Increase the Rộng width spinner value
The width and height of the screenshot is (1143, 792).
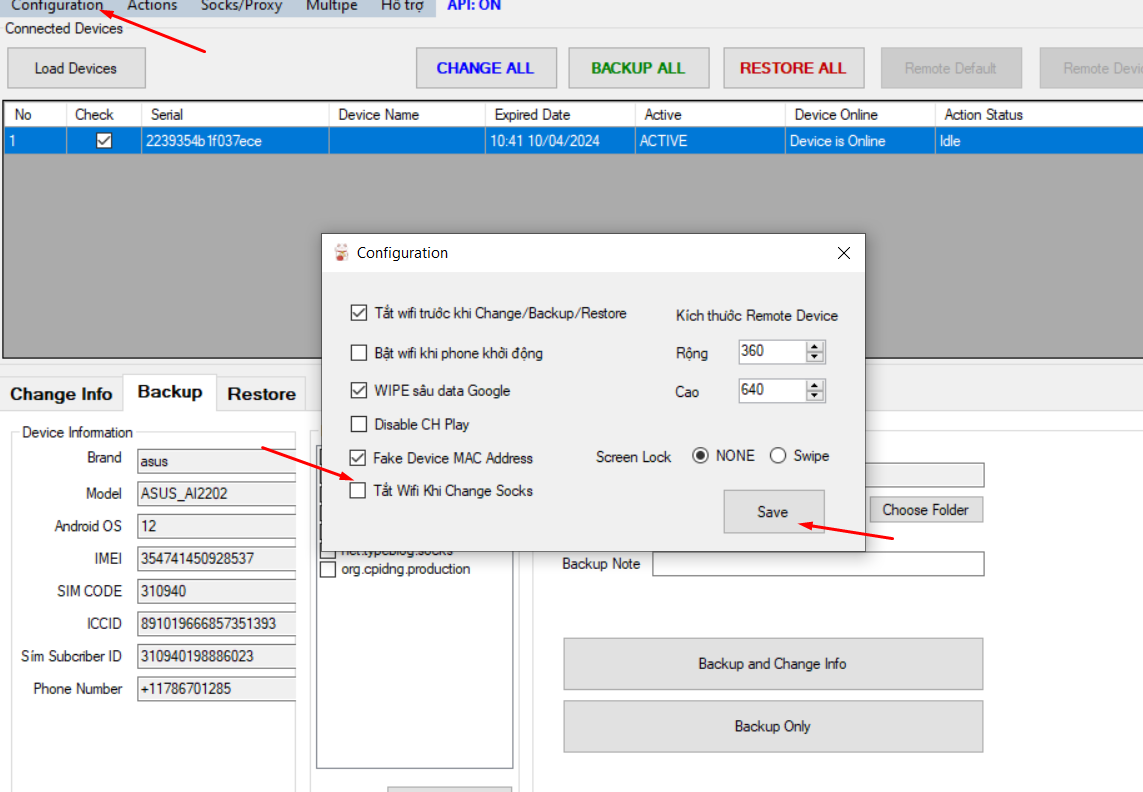coord(815,347)
